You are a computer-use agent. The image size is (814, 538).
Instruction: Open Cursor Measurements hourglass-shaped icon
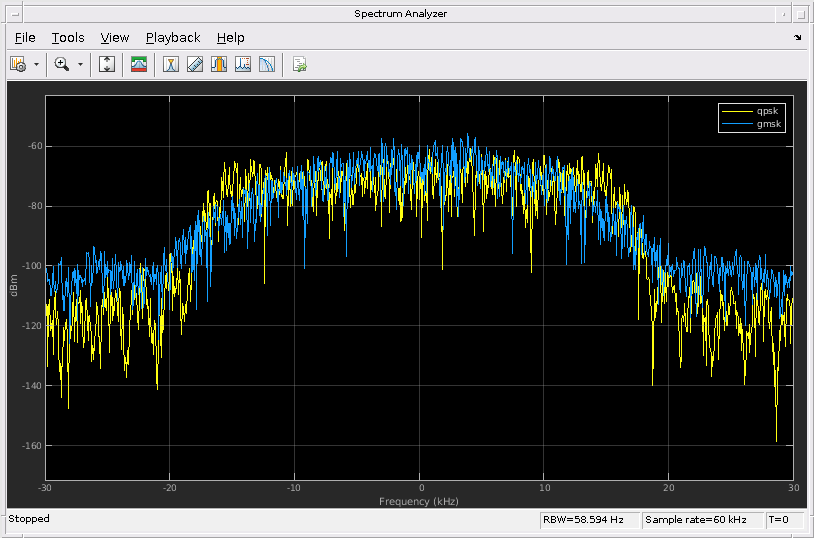[x=172, y=64]
